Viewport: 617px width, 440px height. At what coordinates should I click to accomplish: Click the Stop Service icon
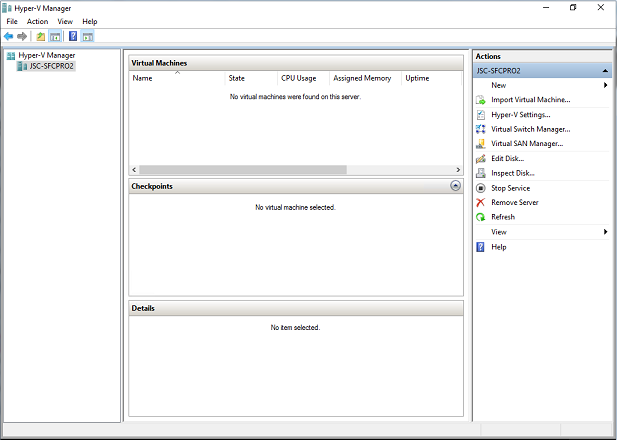tap(480, 188)
